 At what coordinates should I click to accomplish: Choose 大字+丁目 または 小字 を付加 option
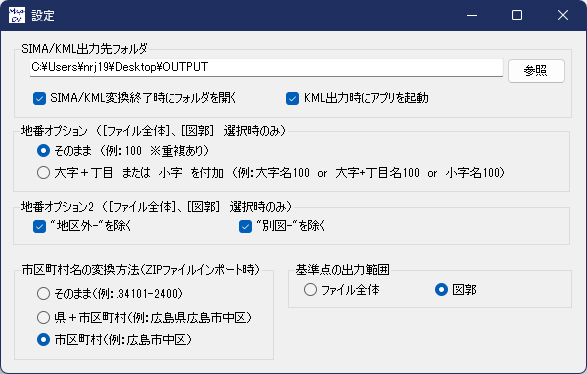pos(43,173)
